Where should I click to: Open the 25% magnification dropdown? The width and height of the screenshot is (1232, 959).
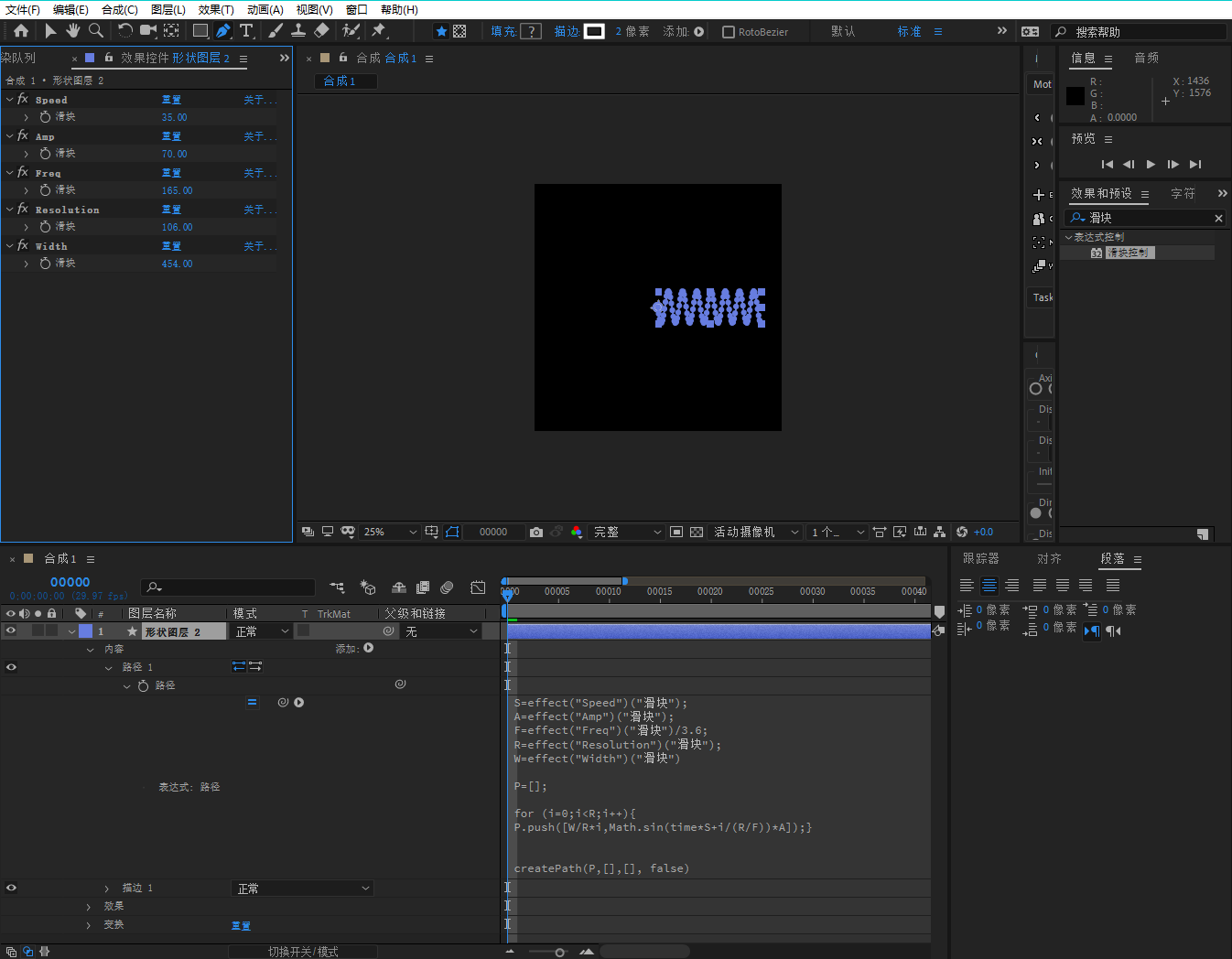tap(390, 532)
